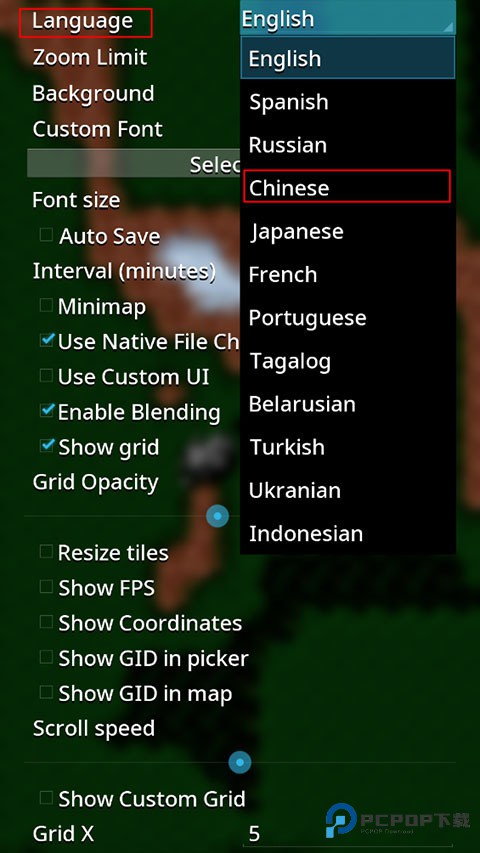Uncheck the Show grid option
This screenshot has height=853, width=480.
pos(47,446)
